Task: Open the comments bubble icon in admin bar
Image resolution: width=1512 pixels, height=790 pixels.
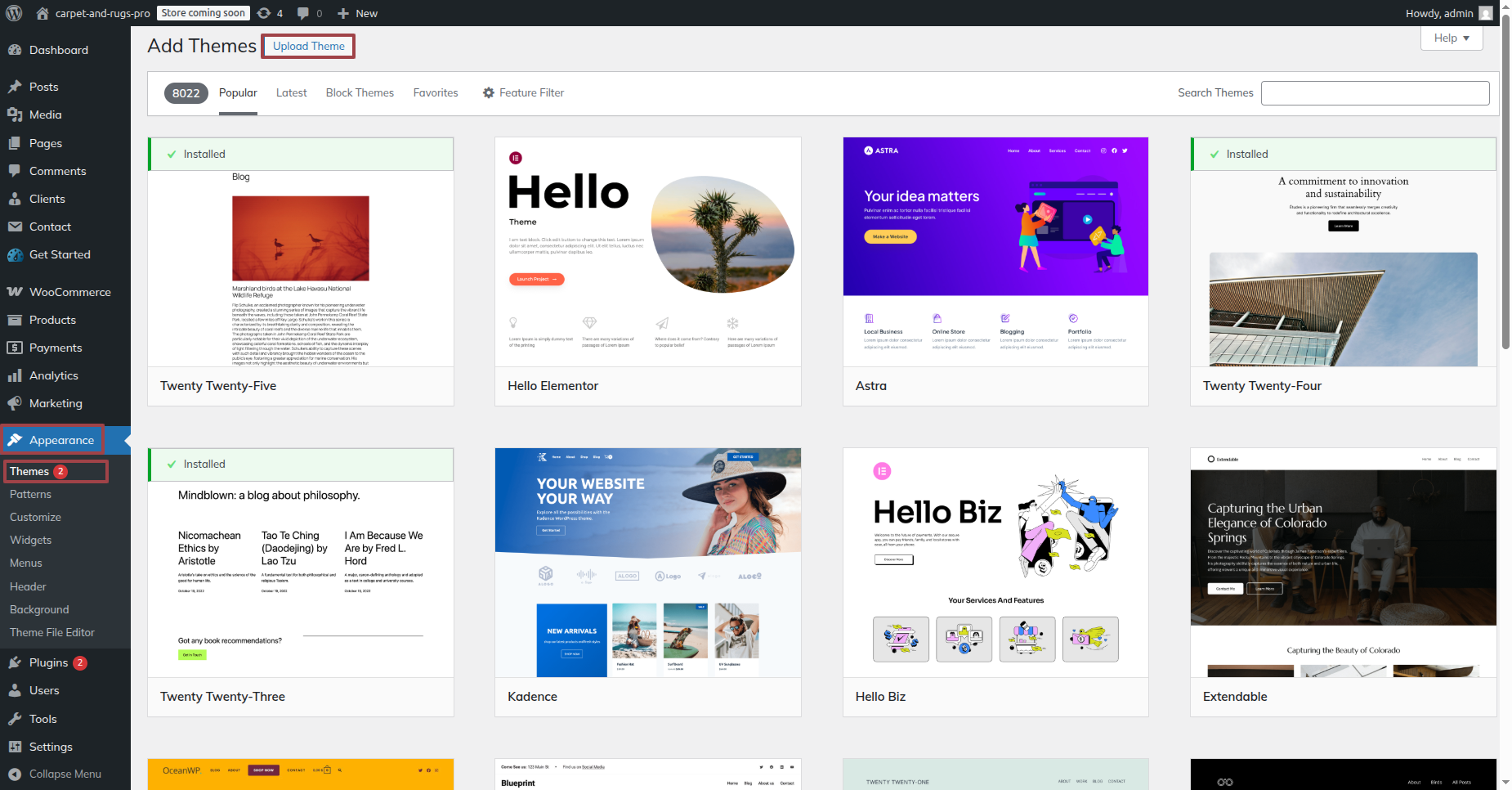Action: (303, 13)
